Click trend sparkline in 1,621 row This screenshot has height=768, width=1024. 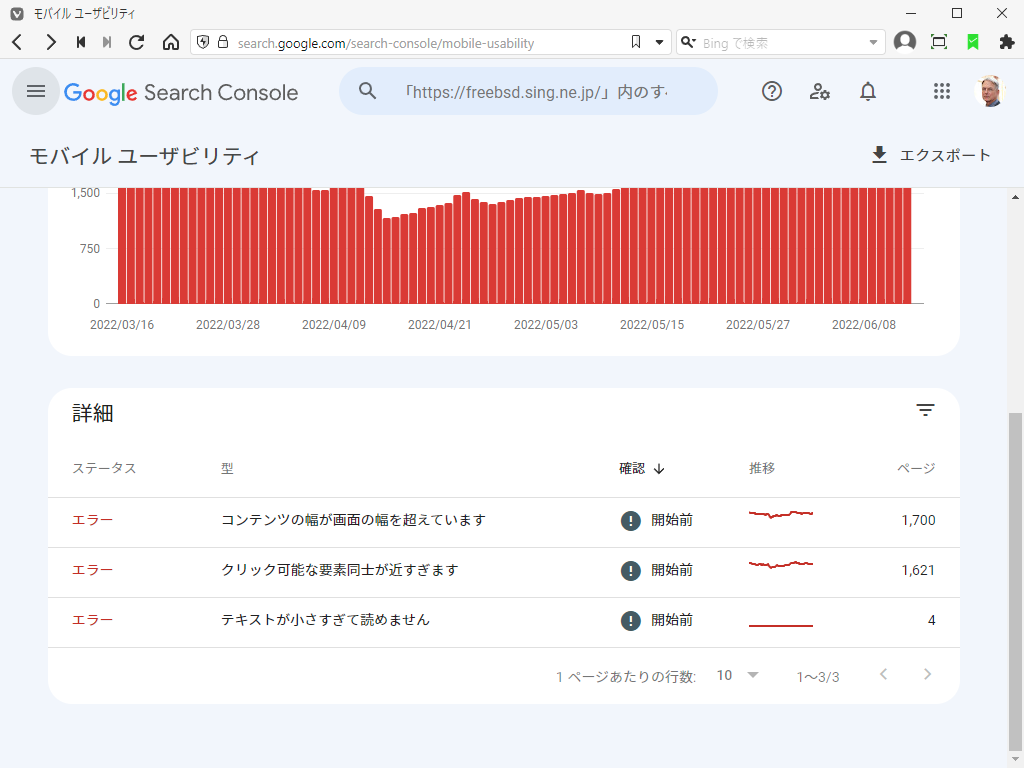click(780, 564)
